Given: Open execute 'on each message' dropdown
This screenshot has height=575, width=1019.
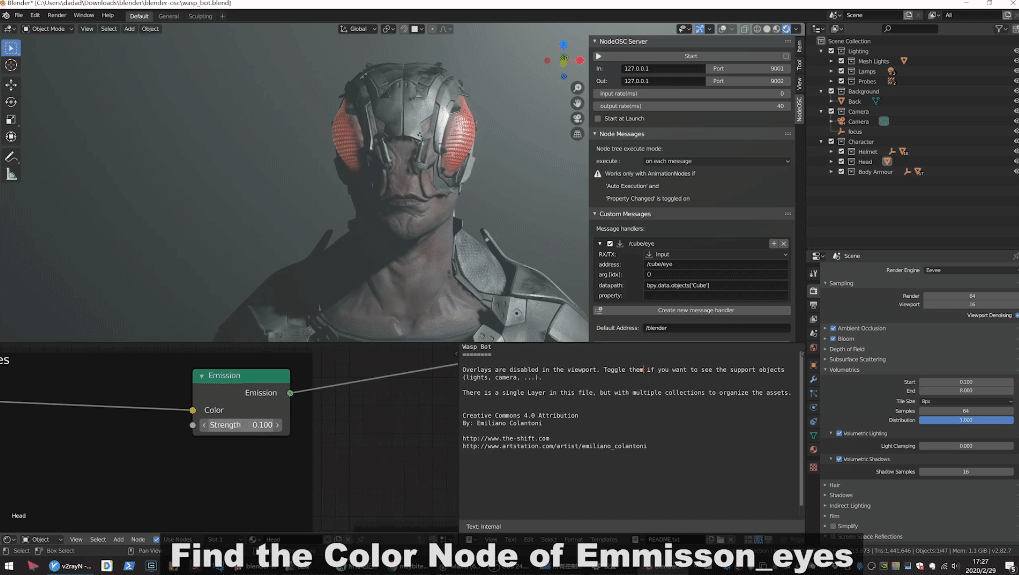Looking at the screenshot, I should pyautogui.click(x=717, y=161).
